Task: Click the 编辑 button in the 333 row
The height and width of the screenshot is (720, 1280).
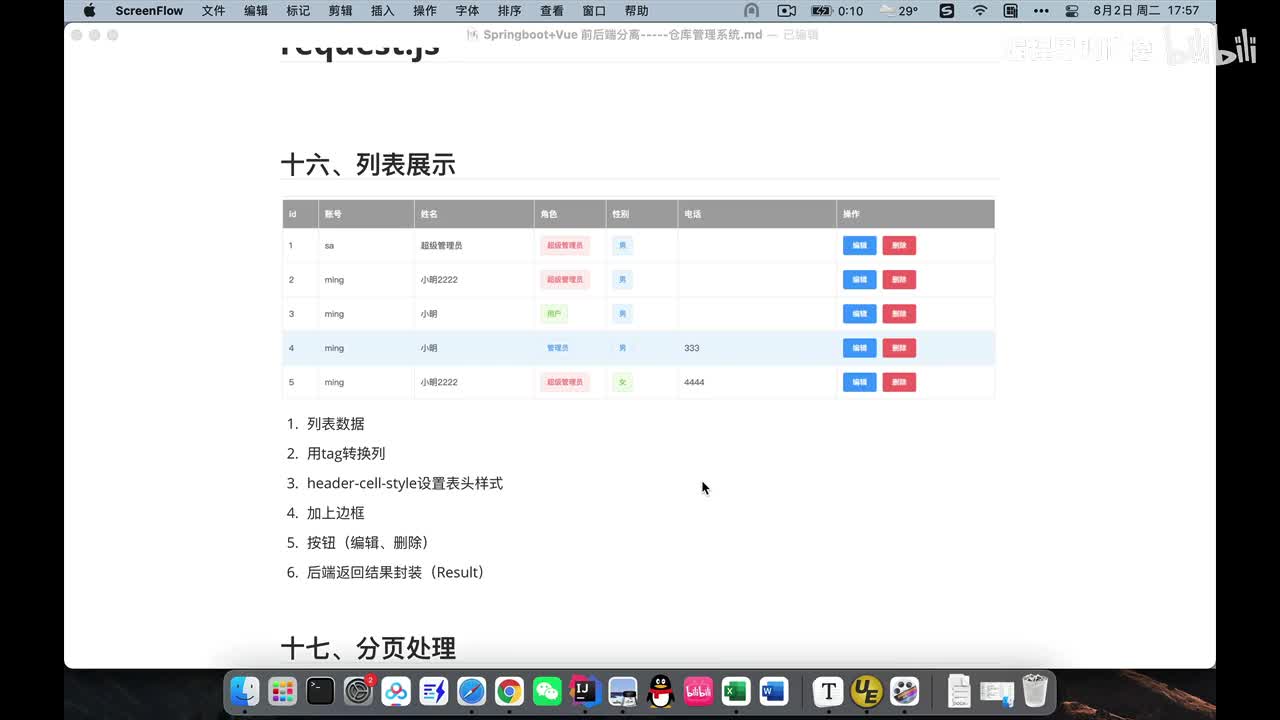Action: (860, 348)
